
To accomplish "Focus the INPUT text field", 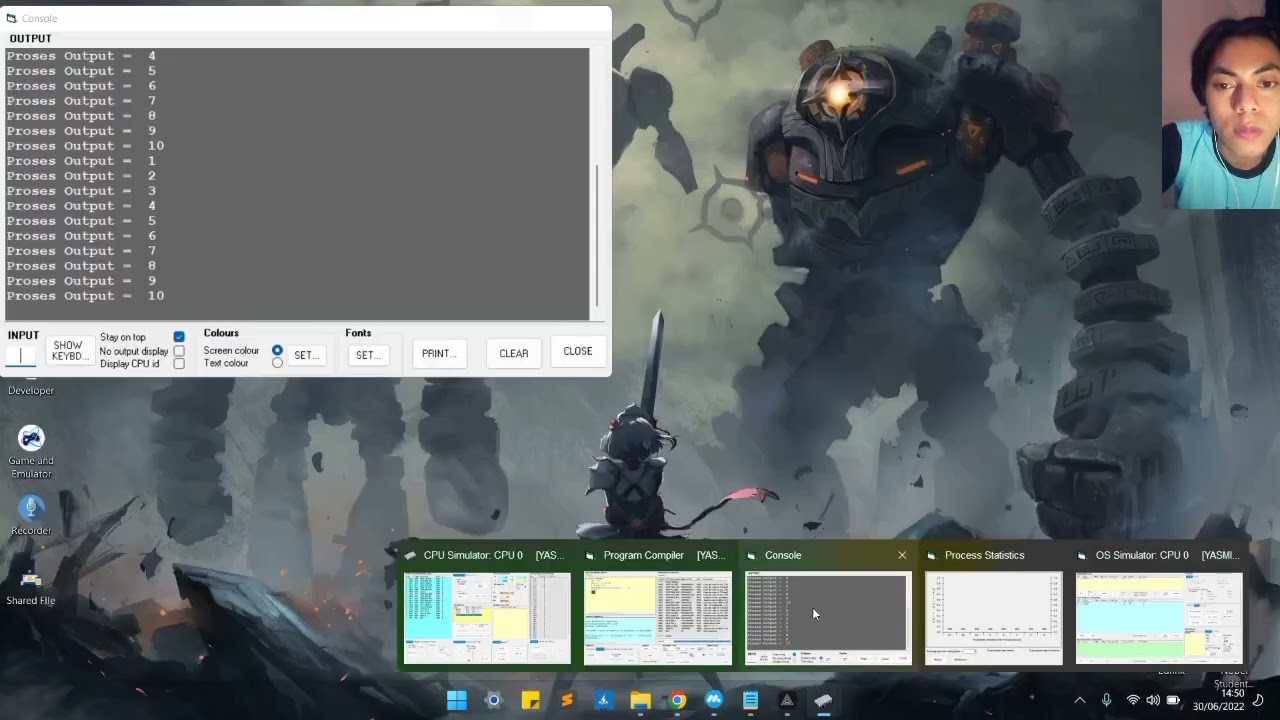I will tap(21, 355).
